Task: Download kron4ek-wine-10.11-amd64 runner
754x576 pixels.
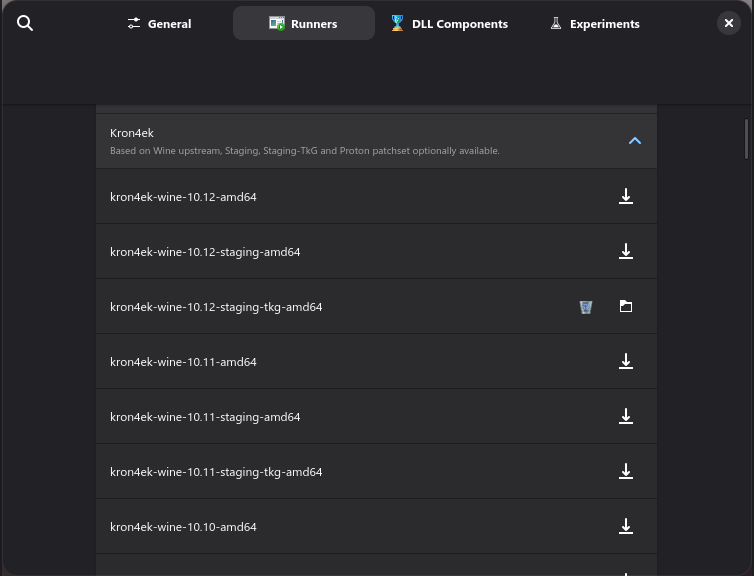Action: coord(626,362)
